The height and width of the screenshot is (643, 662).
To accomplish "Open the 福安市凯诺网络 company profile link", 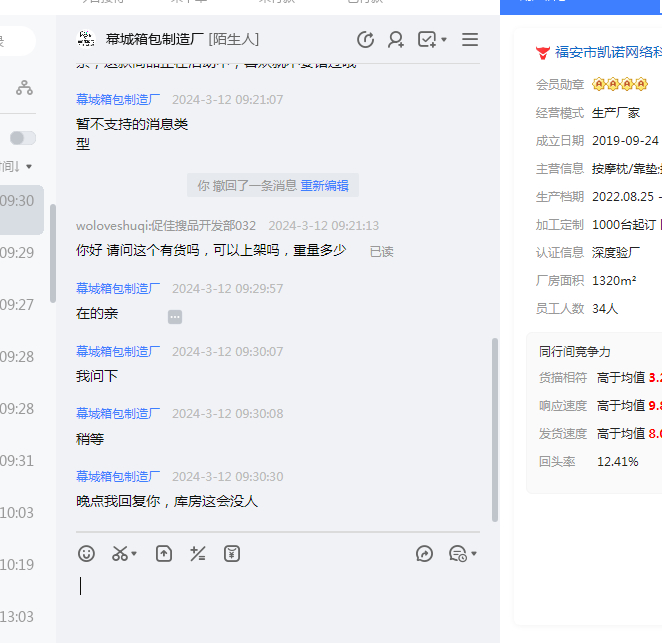I will pos(607,51).
